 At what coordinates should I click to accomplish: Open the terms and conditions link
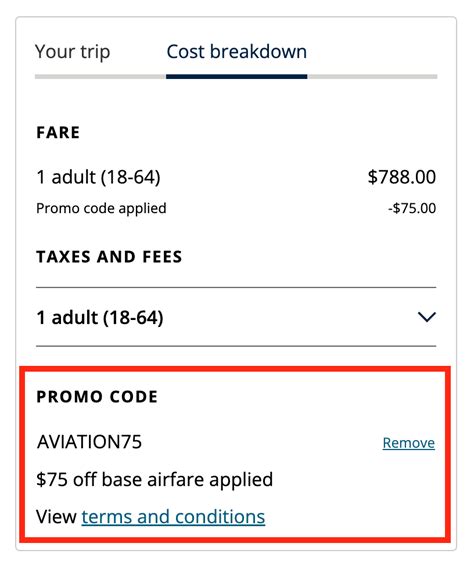click(x=173, y=517)
